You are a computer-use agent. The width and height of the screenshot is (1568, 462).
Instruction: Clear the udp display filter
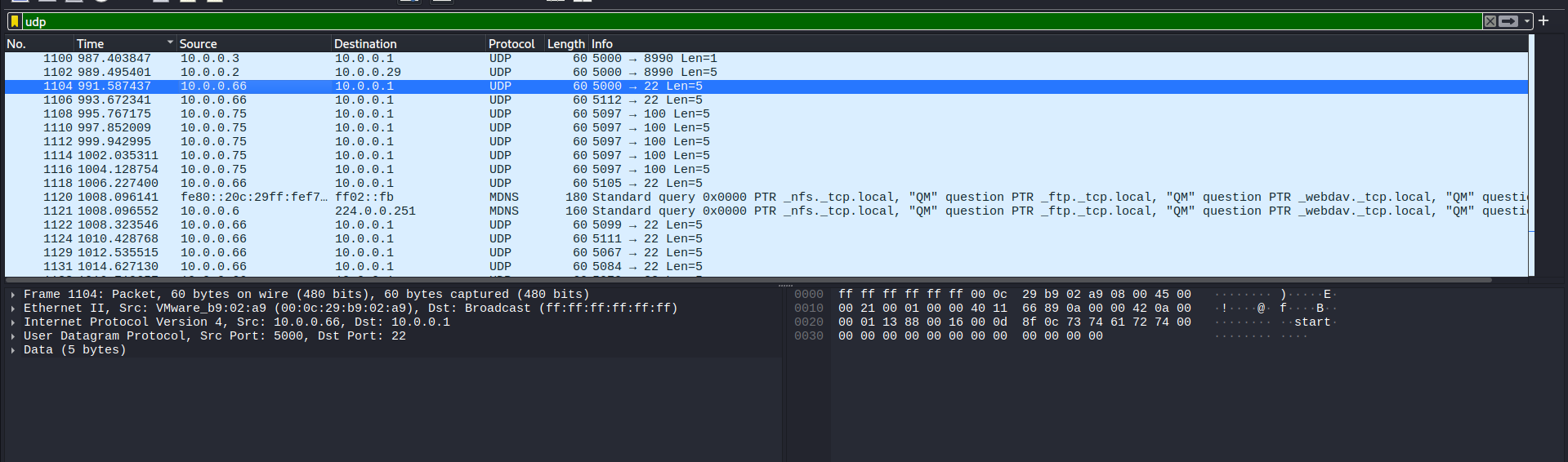[1490, 21]
